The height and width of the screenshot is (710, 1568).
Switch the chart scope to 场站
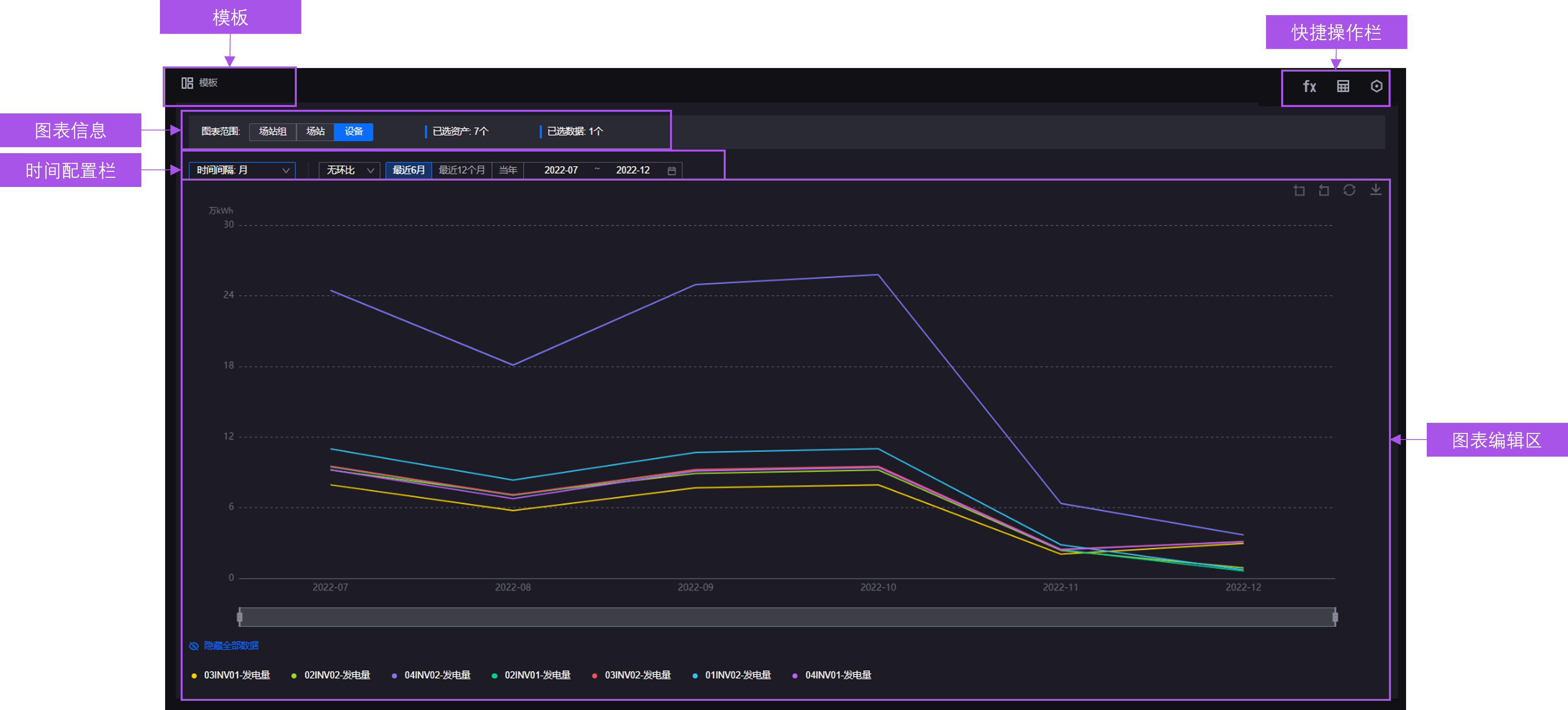pyautogui.click(x=315, y=131)
